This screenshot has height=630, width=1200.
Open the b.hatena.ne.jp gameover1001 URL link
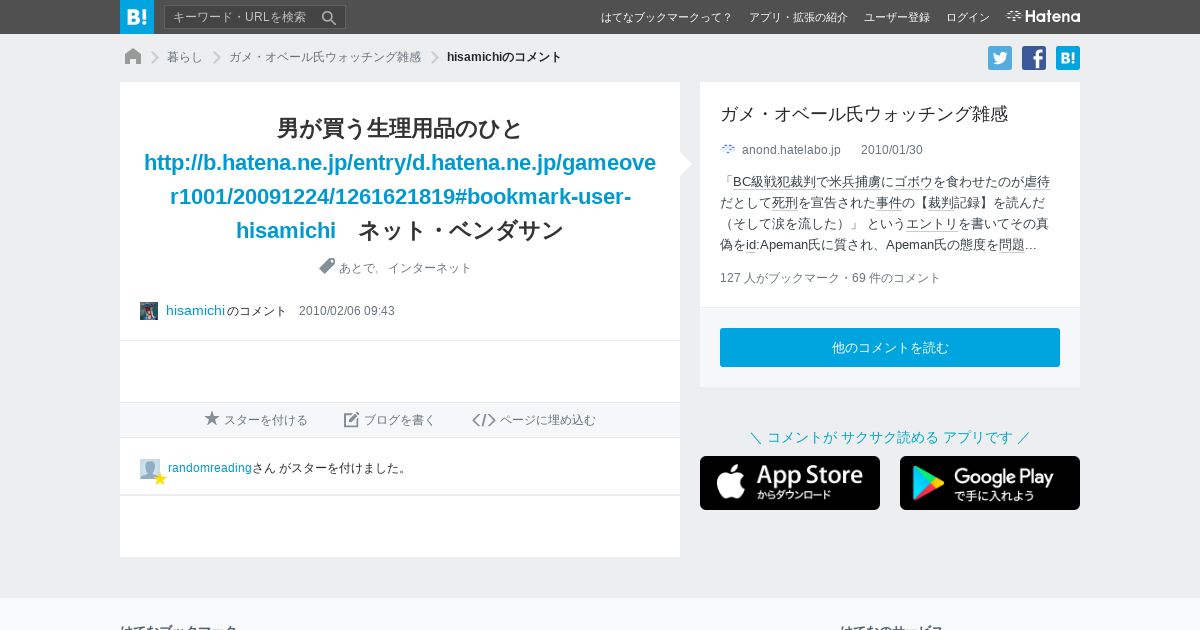[x=400, y=196]
